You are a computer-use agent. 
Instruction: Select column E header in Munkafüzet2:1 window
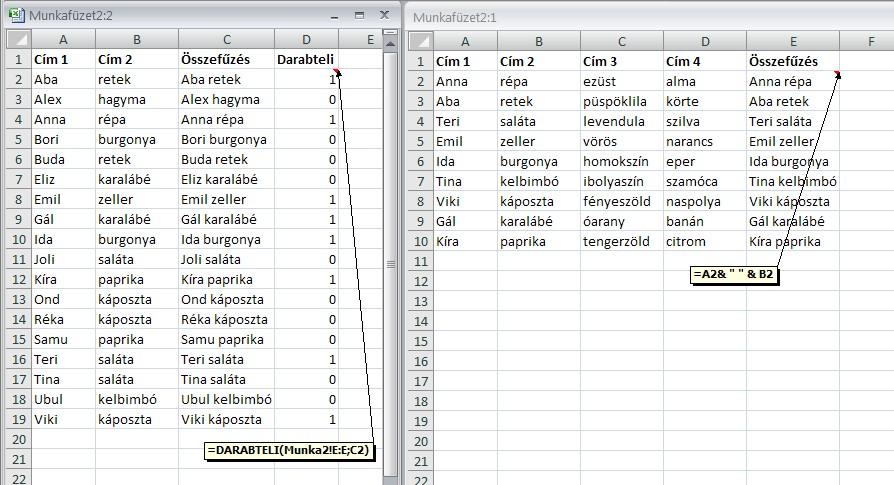pos(793,41)
